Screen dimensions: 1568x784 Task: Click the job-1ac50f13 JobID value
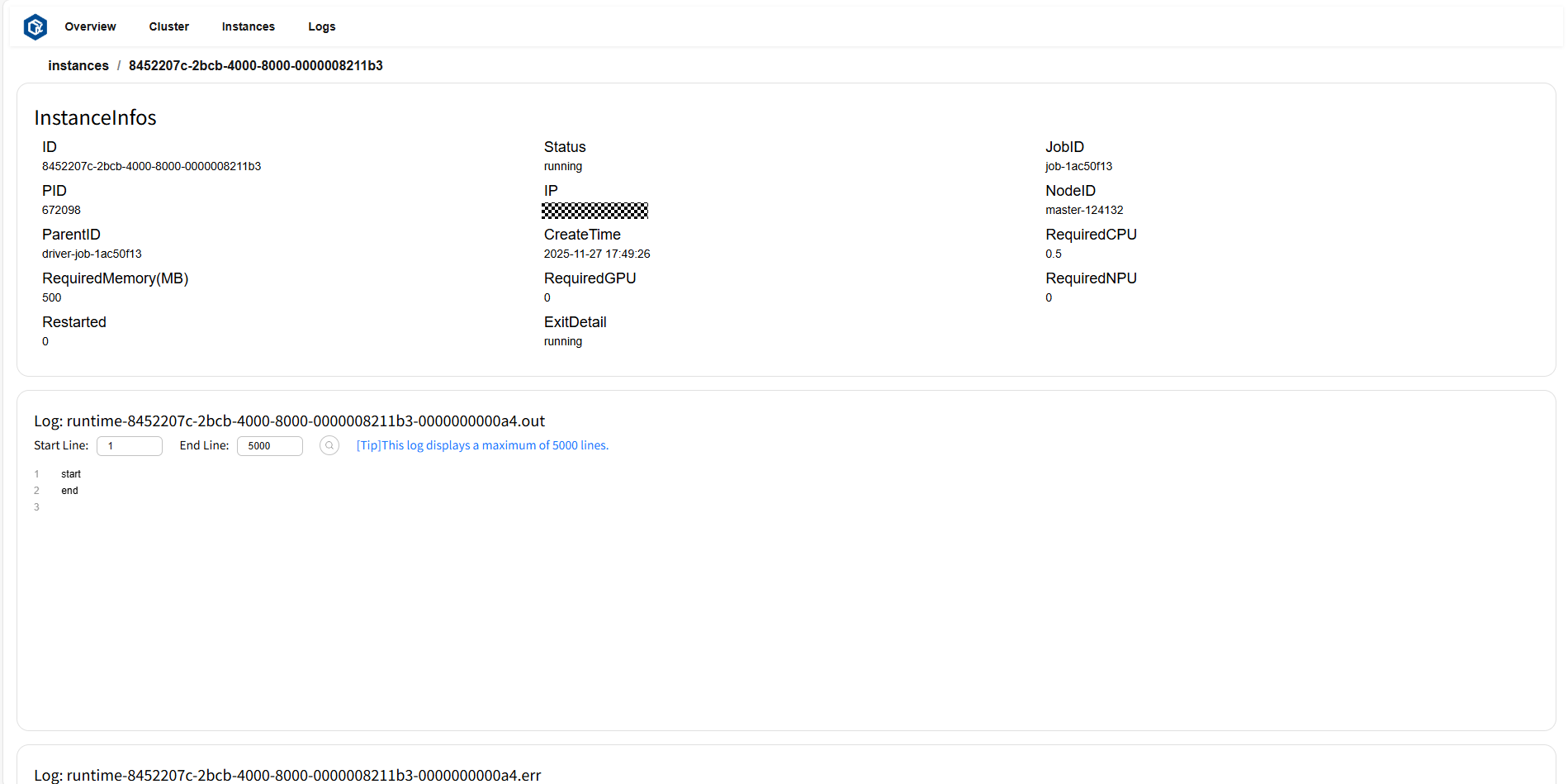pyautogui.click(x=1078, y=167)
